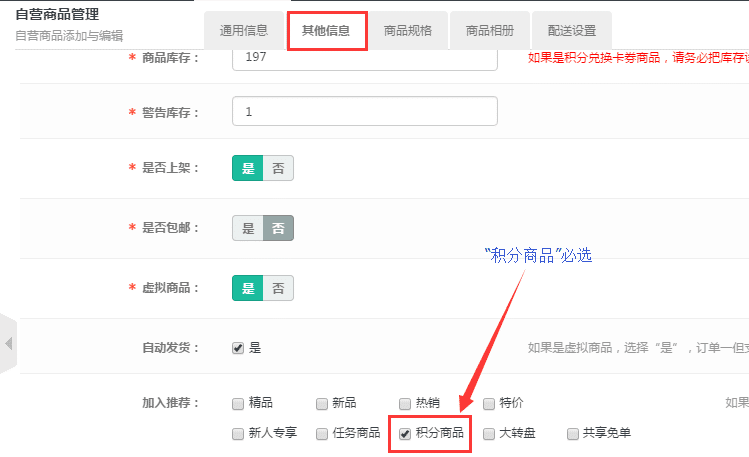The image size is (749, 457).
Task: Click the 商品库存 input field
Action: tap(364, 57)
